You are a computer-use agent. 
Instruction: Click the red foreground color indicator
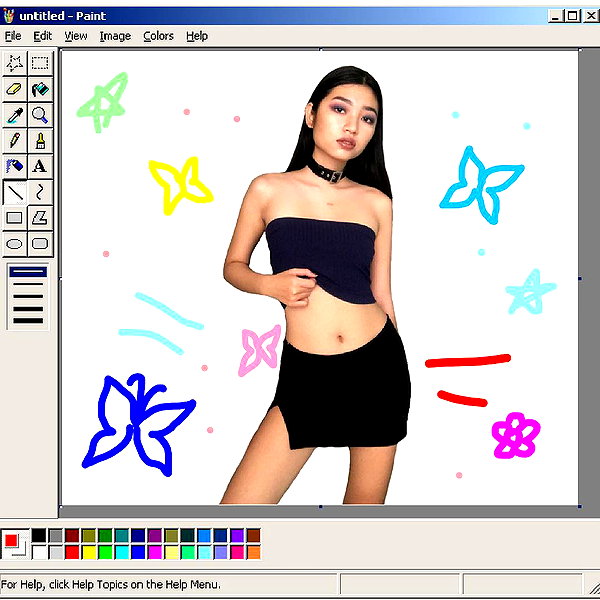(x=11, y=540)
